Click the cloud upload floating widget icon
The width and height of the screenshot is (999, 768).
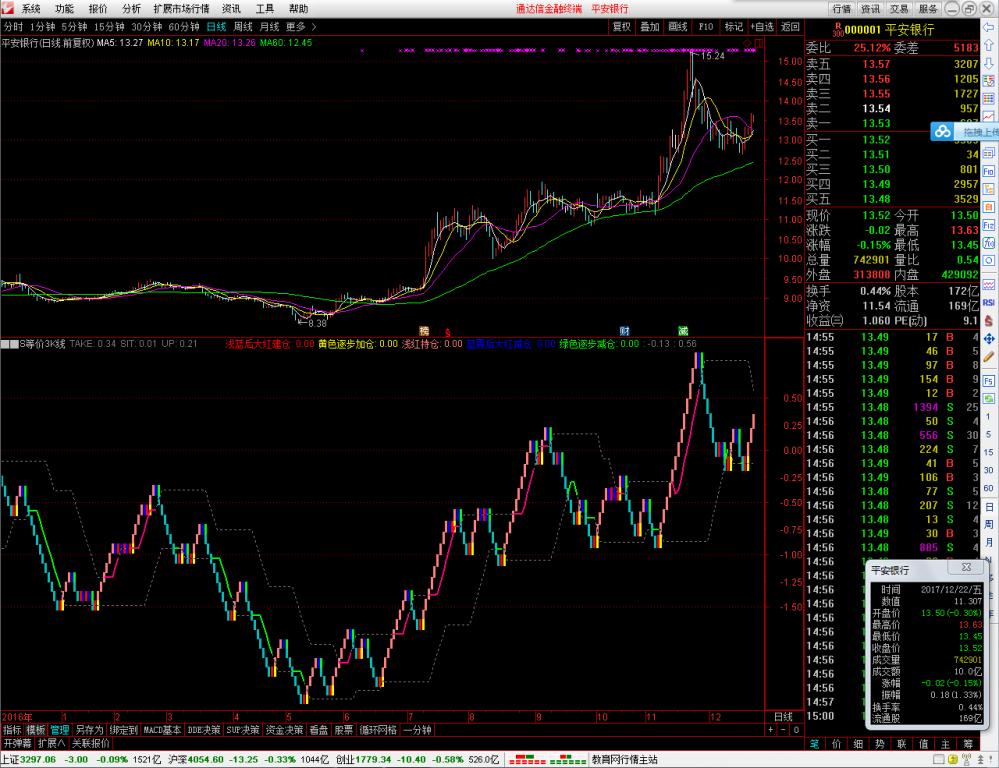click(943, 132)
